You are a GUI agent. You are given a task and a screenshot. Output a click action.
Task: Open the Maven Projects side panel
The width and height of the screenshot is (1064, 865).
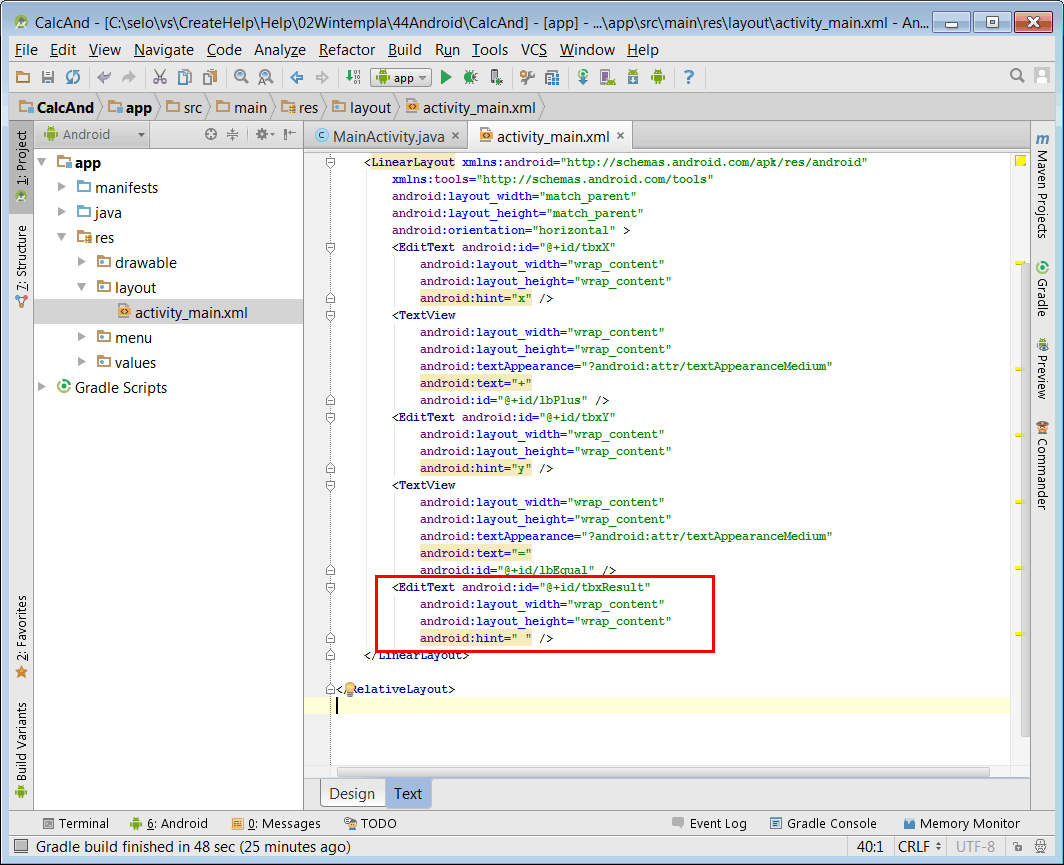click(1042, 185)
